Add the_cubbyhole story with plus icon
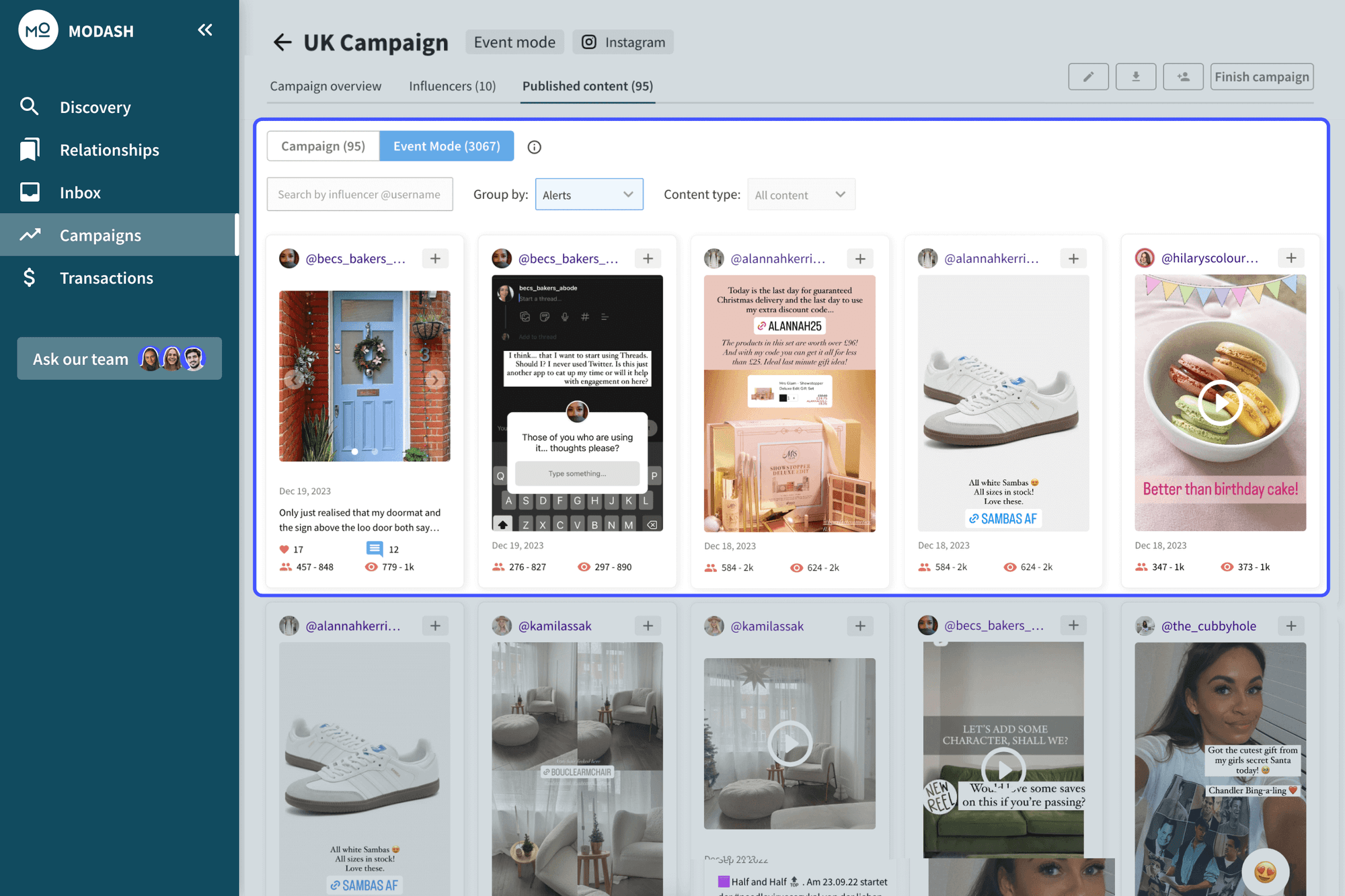This screenshot has width=1345, height=896. point(1291,626)
